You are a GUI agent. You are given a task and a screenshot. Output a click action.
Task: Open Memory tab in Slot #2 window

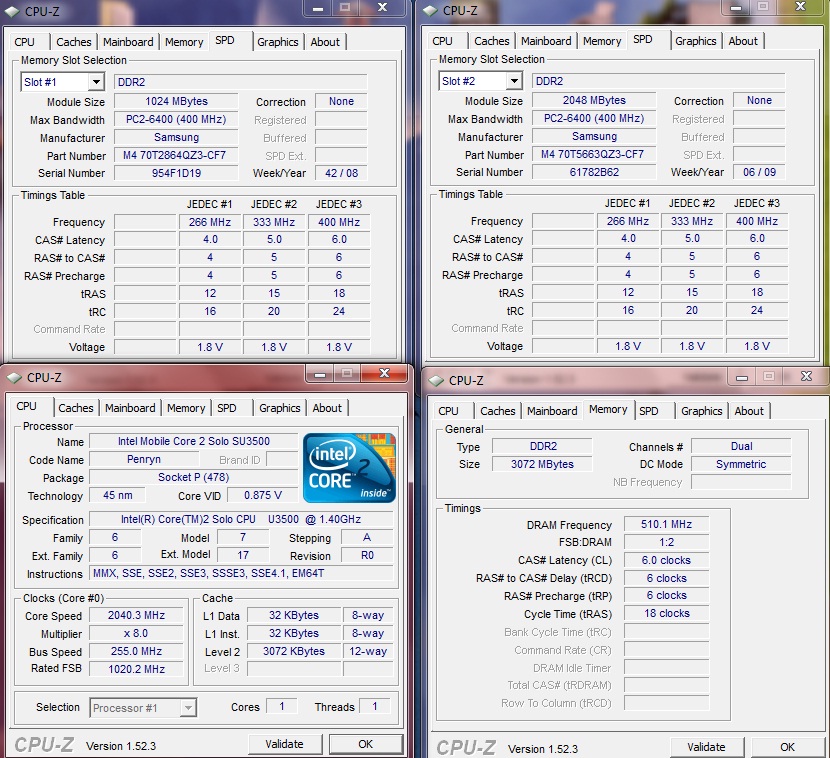point(602,41)
